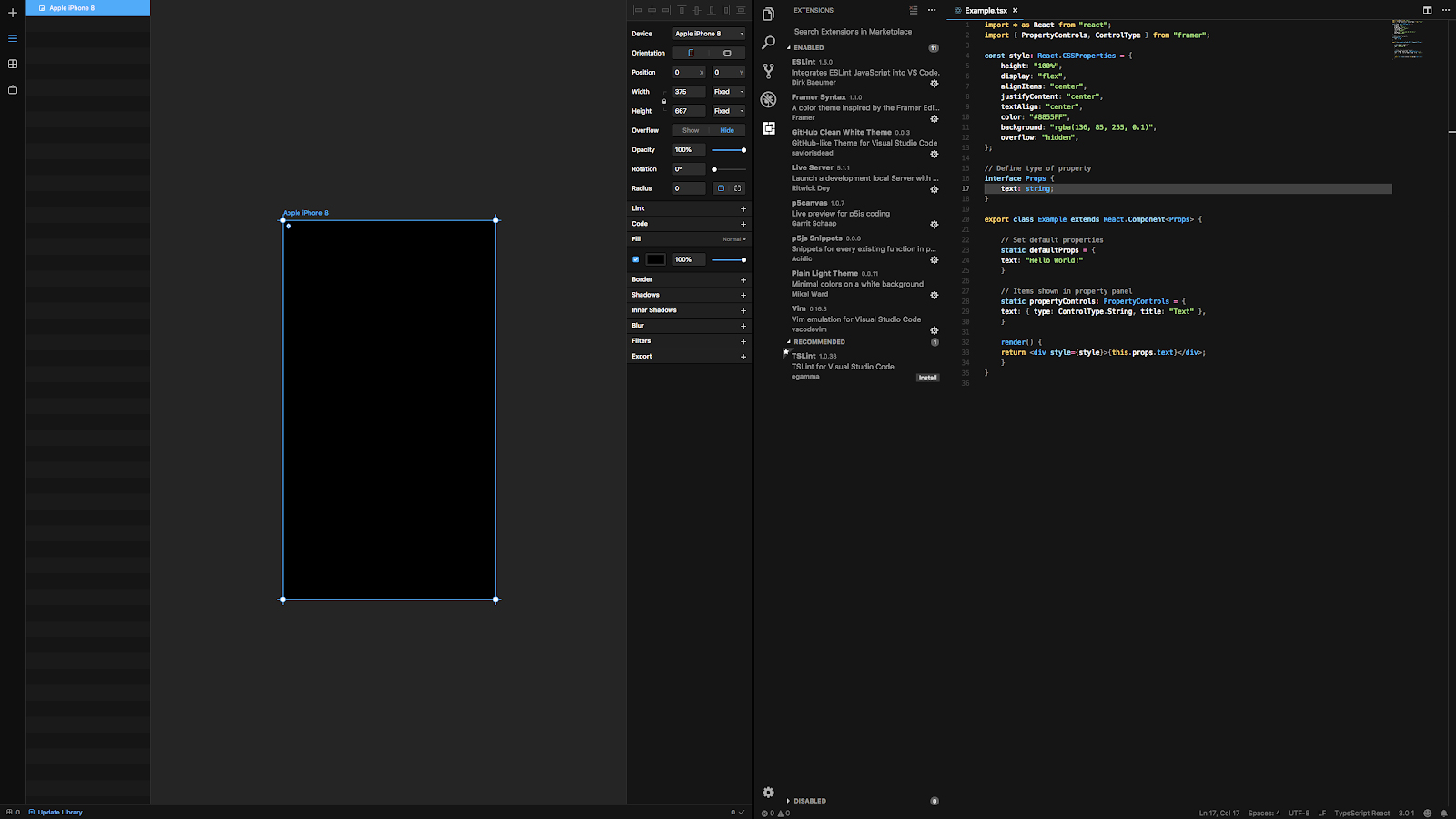Select Apple iPhone 8 tab in Framer
This screenshot has width=1456, height=819.
pyautogui.click(x=88, y=8)
